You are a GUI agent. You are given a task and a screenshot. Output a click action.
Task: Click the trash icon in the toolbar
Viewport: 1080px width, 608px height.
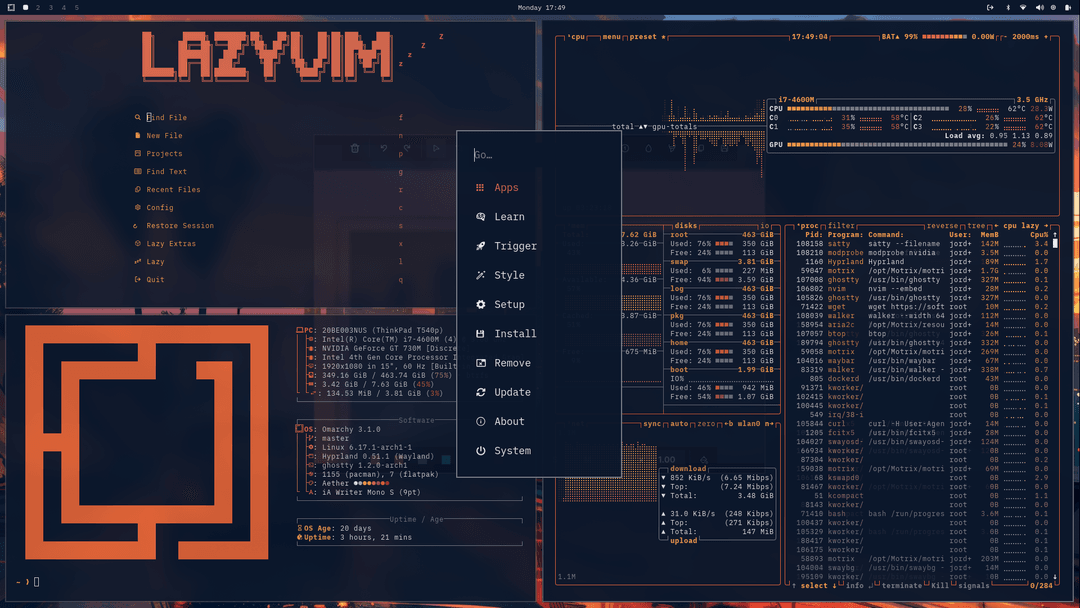(355, 147)
